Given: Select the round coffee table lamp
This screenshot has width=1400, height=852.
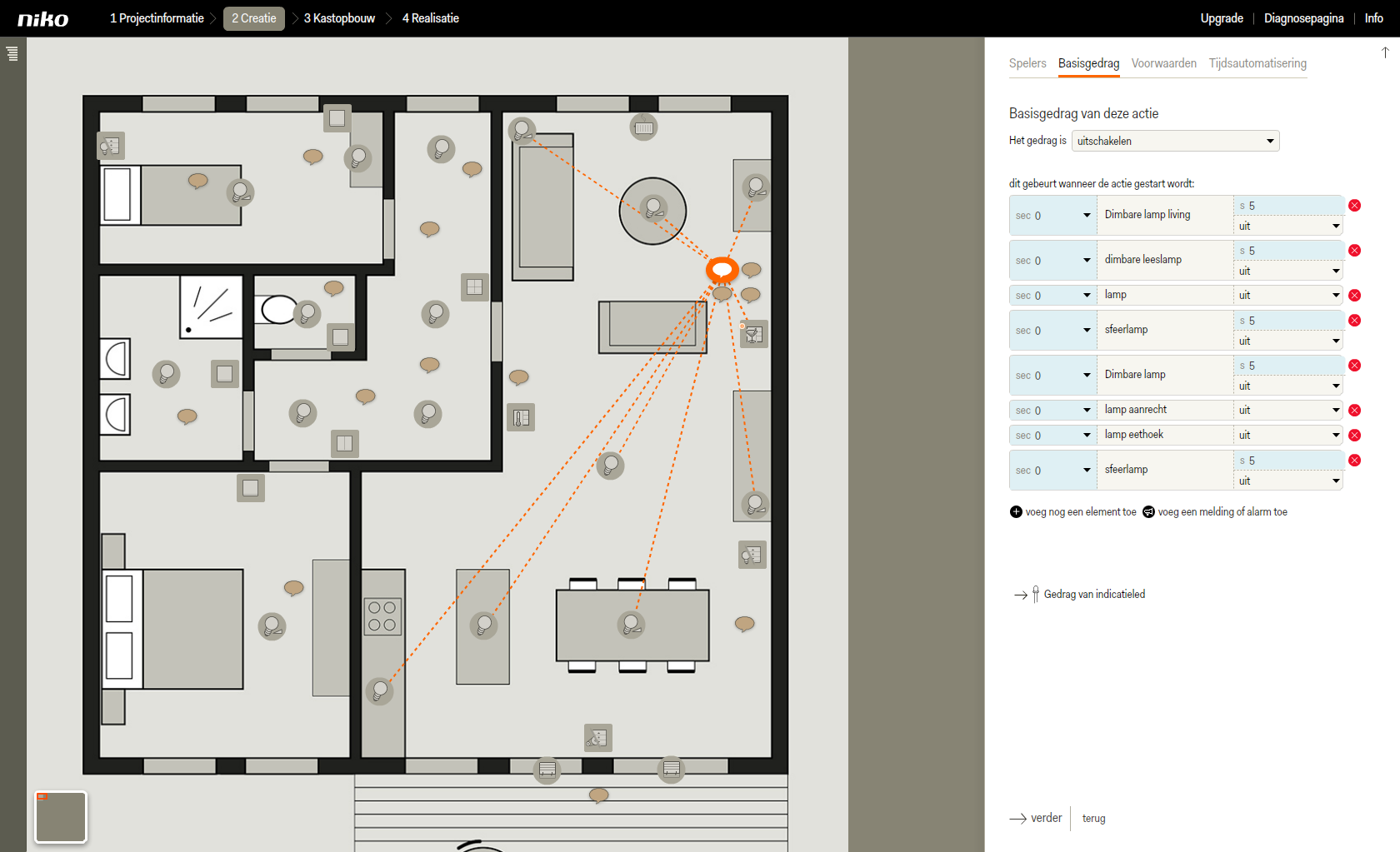Looking at the screenshot, I should pyautogui.click(x=653, y=208).
